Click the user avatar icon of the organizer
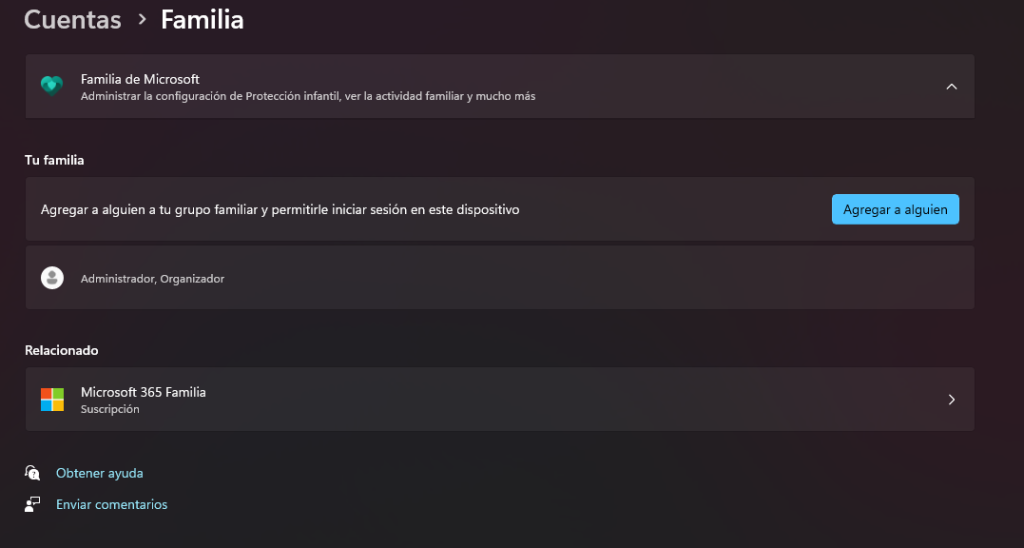Viewport: 1024px width, 548px height. [52, 278]
